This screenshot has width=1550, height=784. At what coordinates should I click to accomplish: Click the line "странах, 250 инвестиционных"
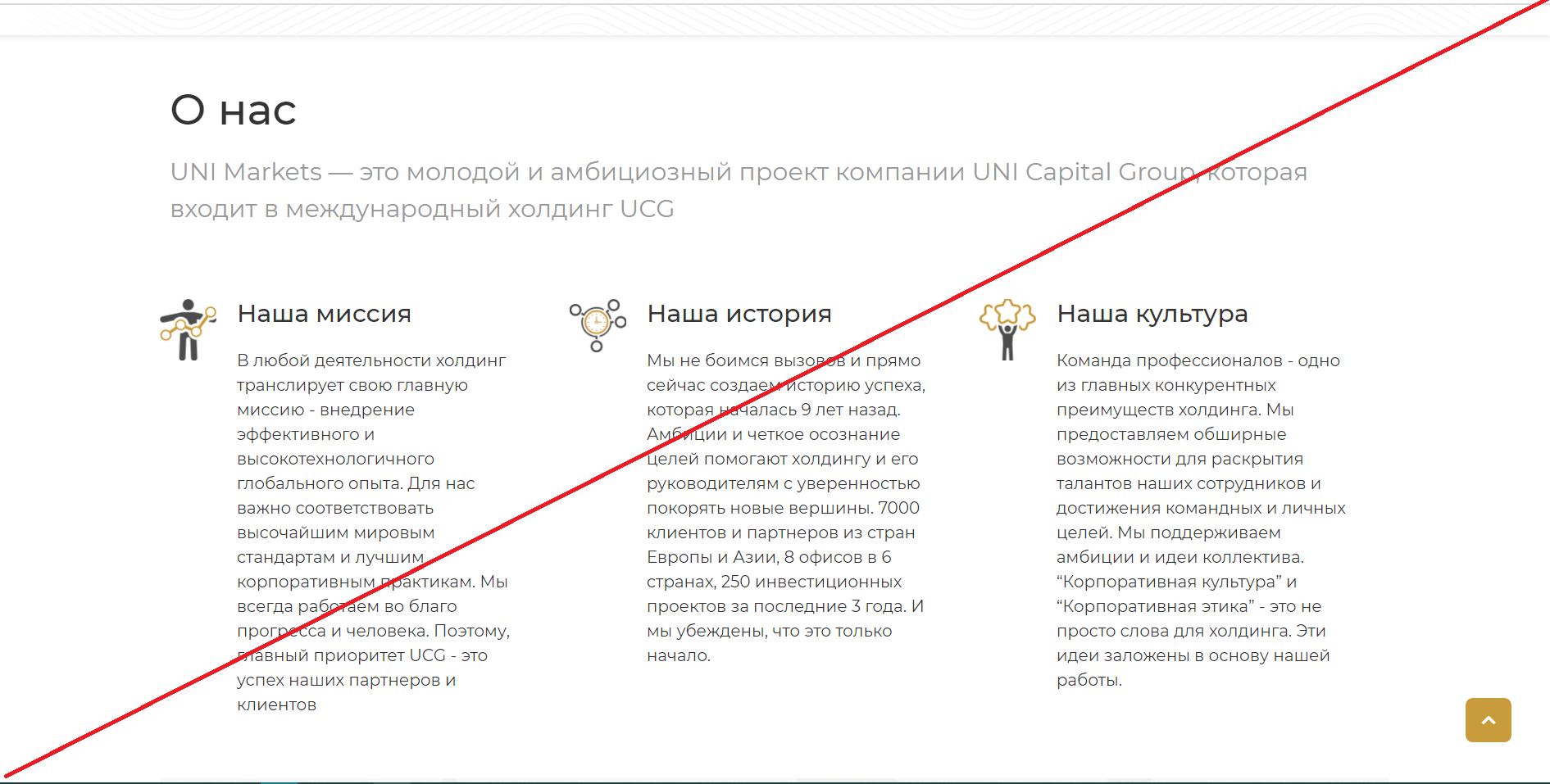pos(775,582)
